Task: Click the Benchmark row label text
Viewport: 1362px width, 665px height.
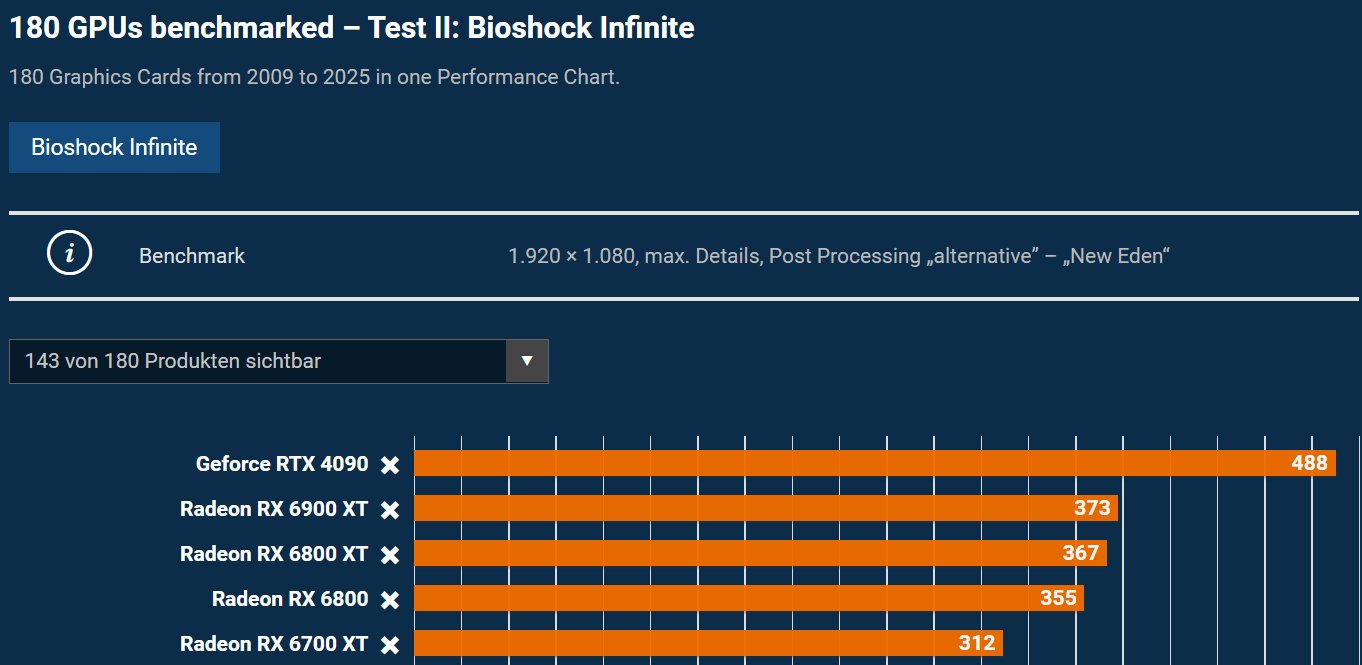Action: [192, 256]
